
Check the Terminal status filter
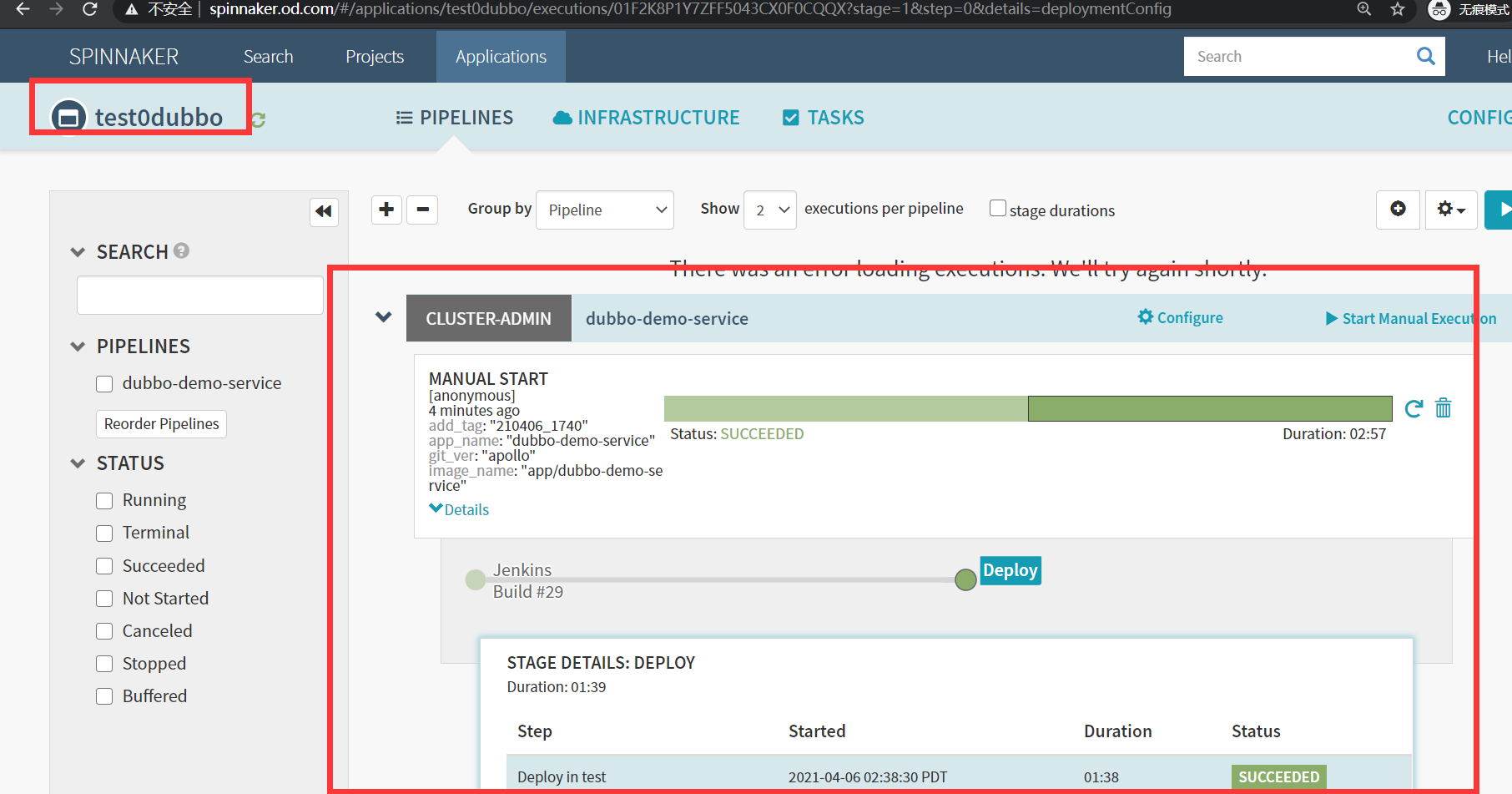point(104,534)
